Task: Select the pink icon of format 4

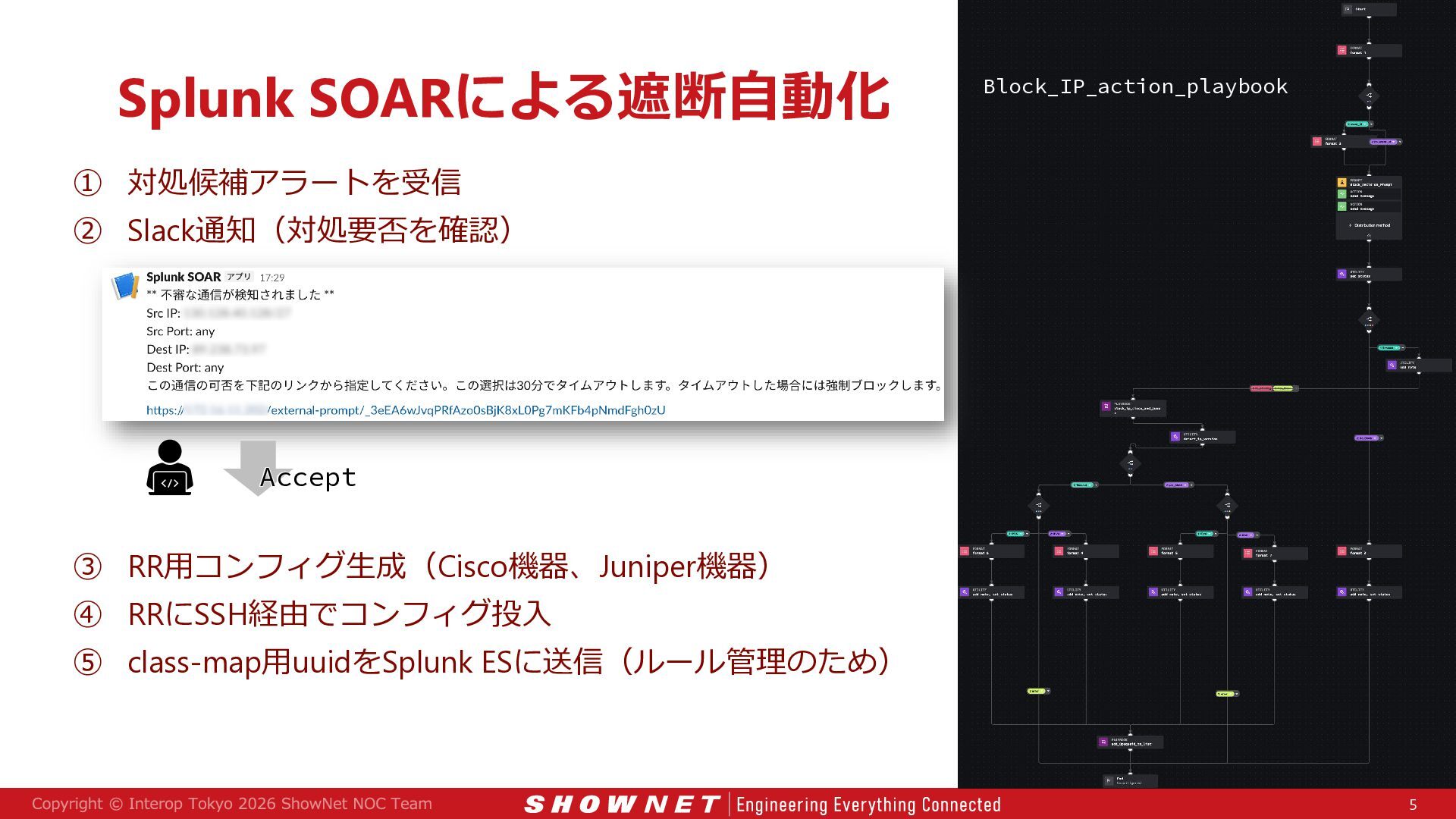Action: tap(1059, 551)
